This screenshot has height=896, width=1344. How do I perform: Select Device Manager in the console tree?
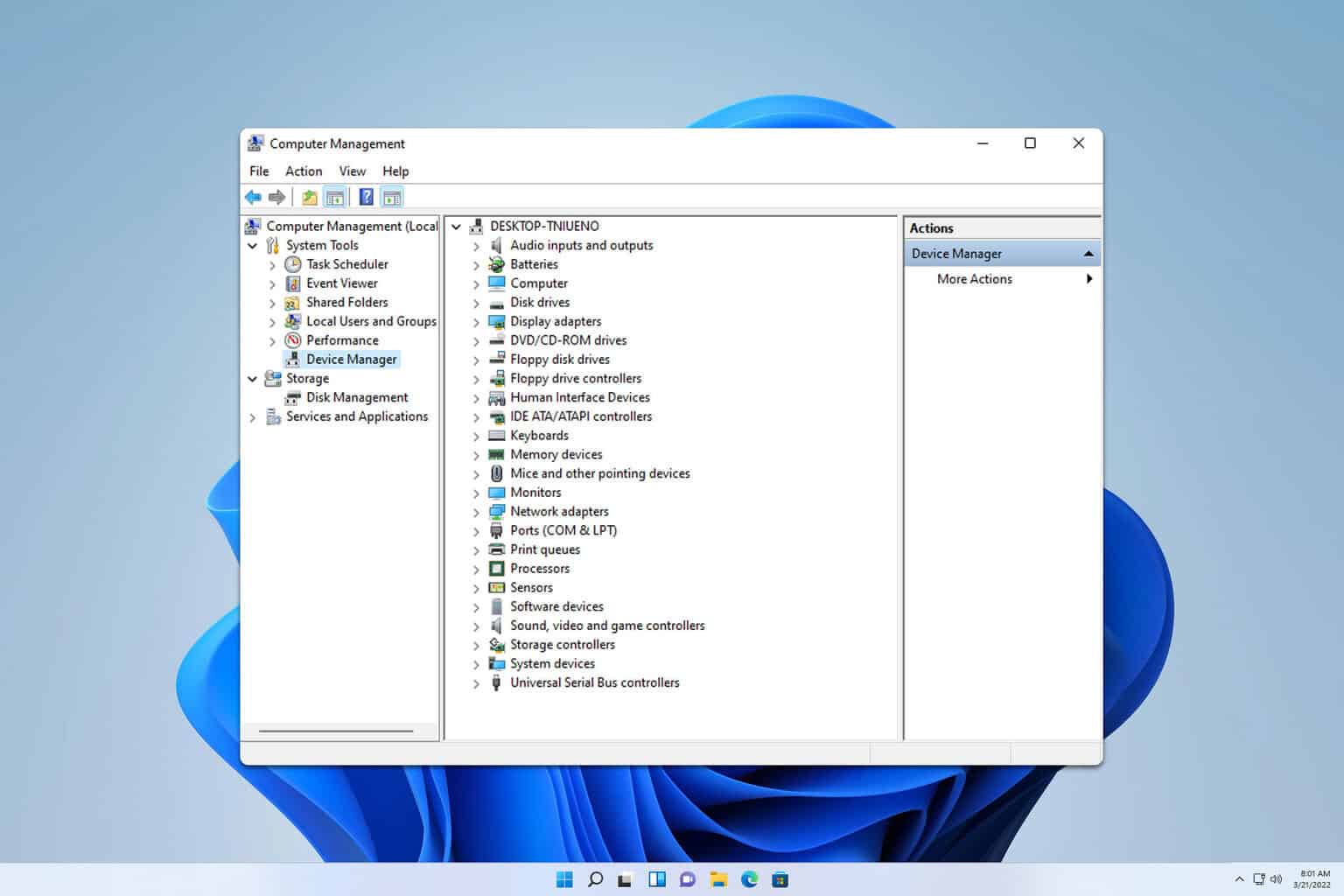pyautogui.click(x=351, y=360)
